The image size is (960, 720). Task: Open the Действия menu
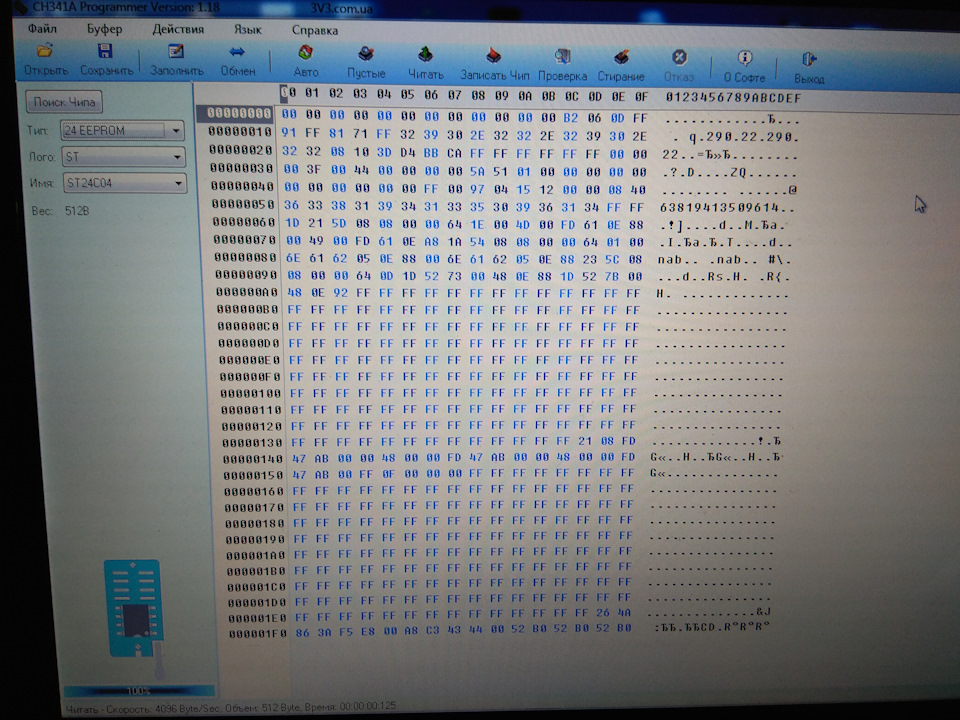178,29
